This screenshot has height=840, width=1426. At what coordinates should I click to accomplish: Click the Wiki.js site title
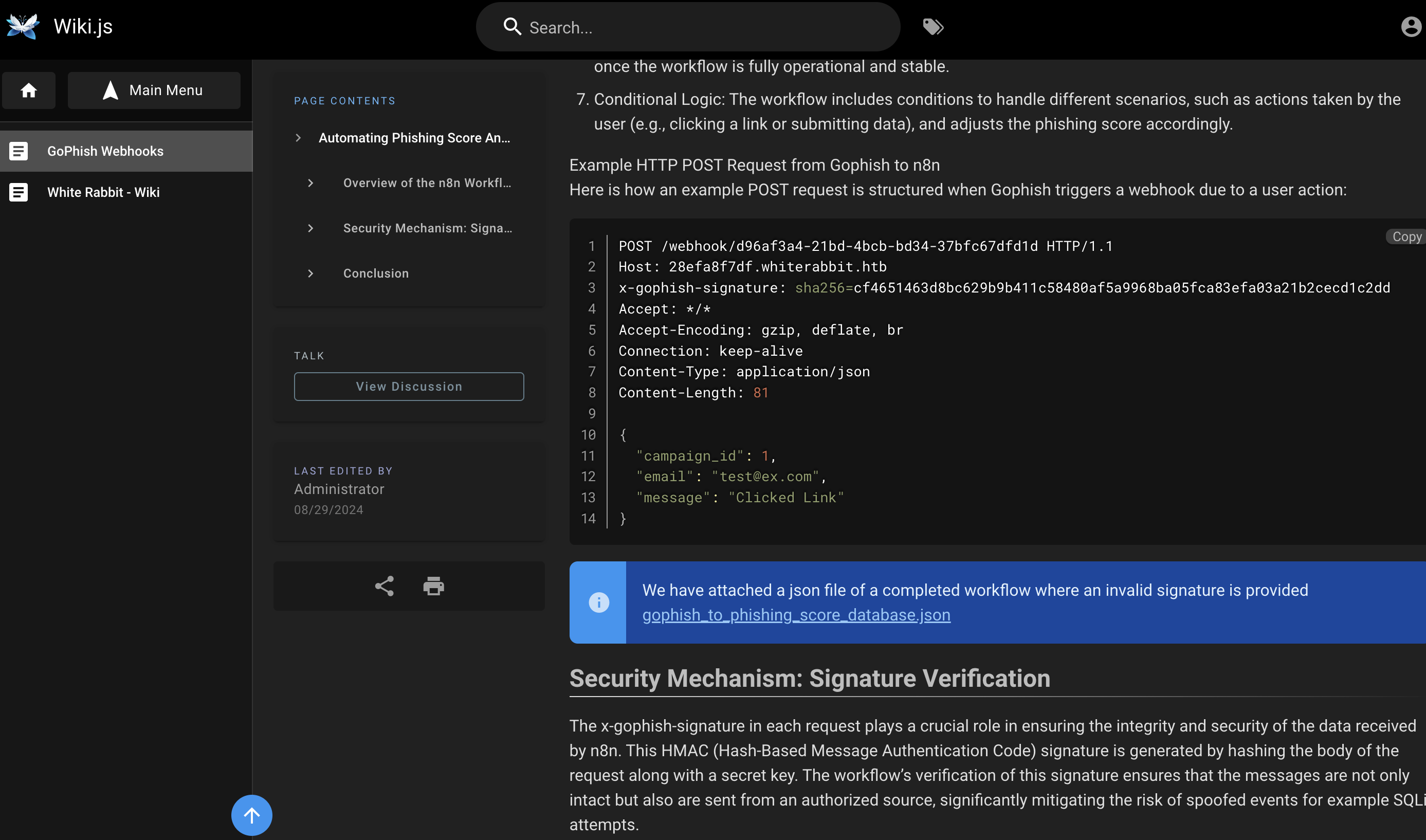click(x=83, y=26)
